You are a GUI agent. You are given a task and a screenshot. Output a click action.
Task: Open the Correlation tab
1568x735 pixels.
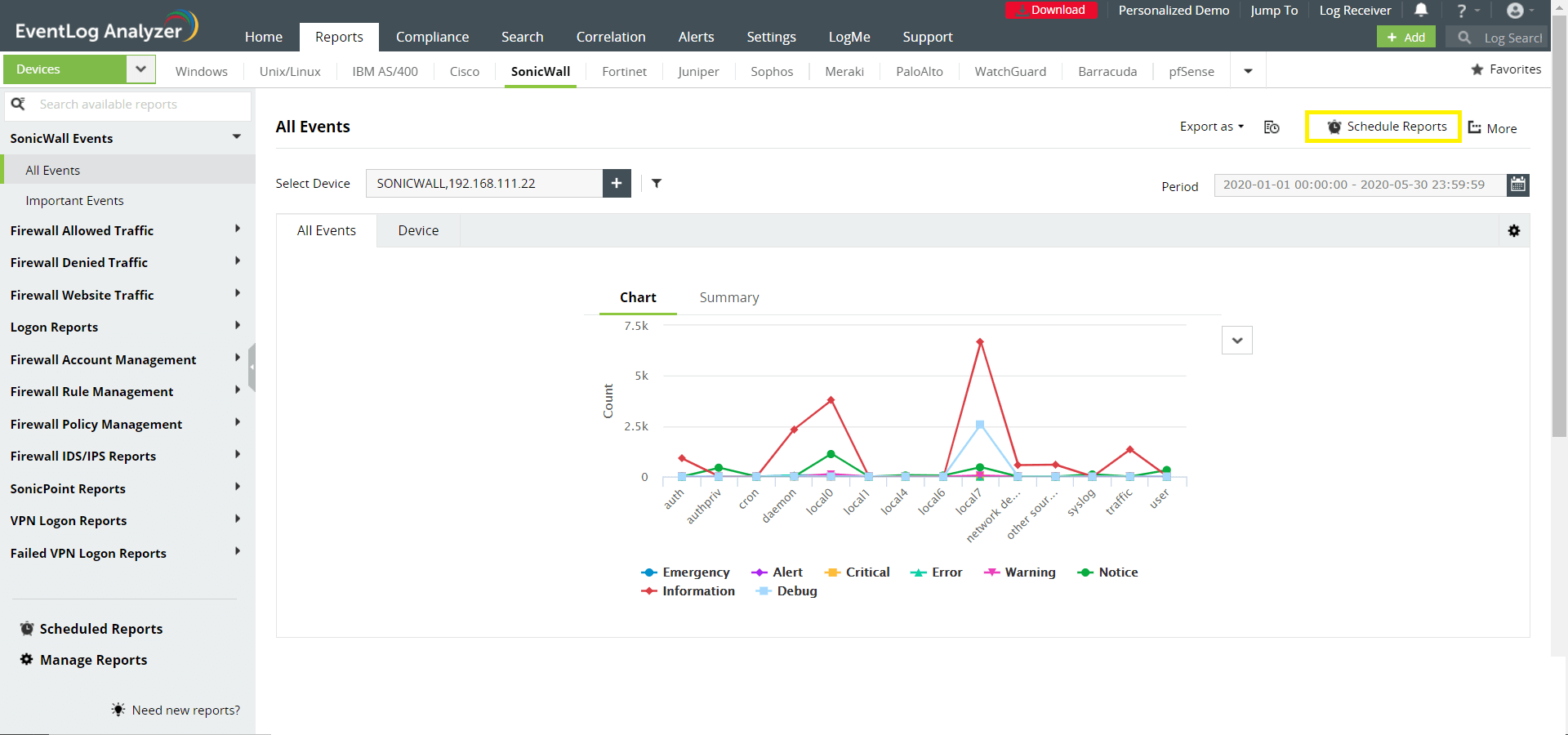[611, 37]
